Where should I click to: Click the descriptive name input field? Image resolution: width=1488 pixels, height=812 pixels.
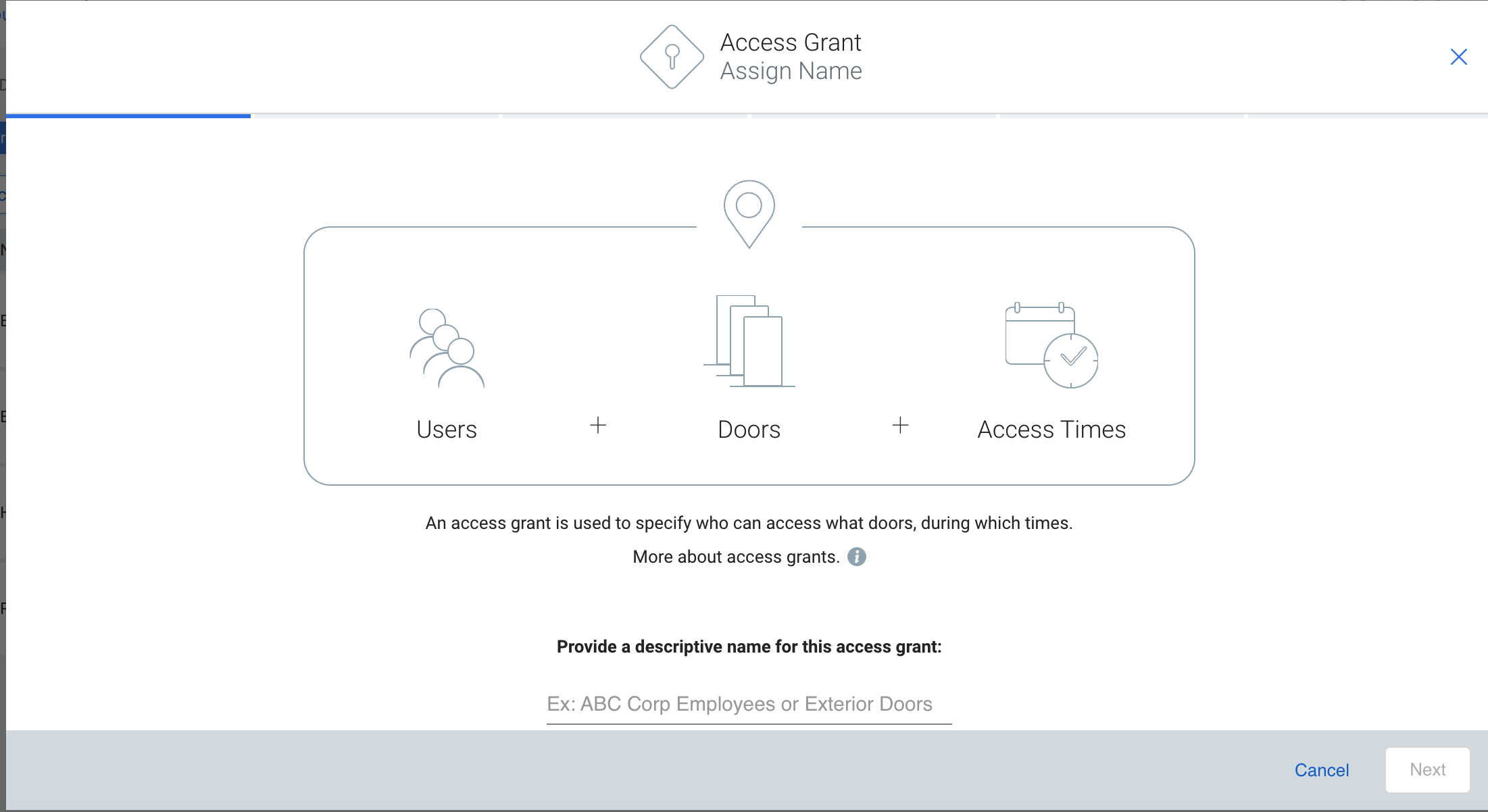click(749, 704)
